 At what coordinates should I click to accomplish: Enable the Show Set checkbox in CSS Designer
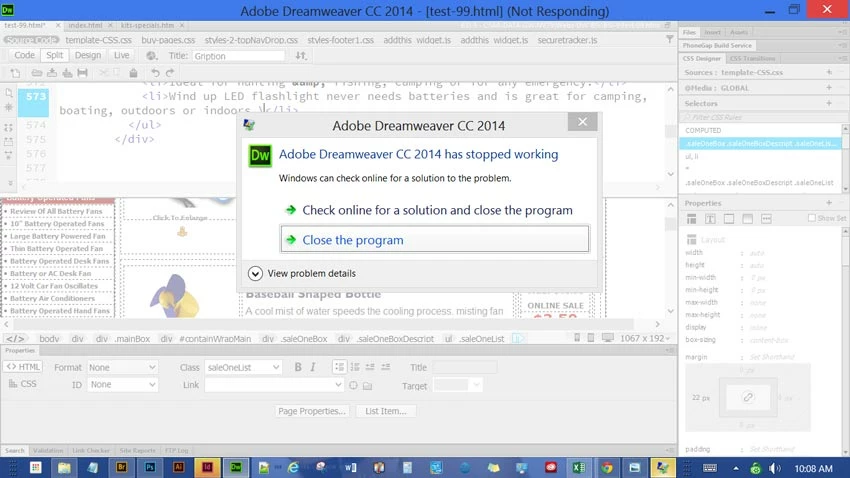click(812, 218)
